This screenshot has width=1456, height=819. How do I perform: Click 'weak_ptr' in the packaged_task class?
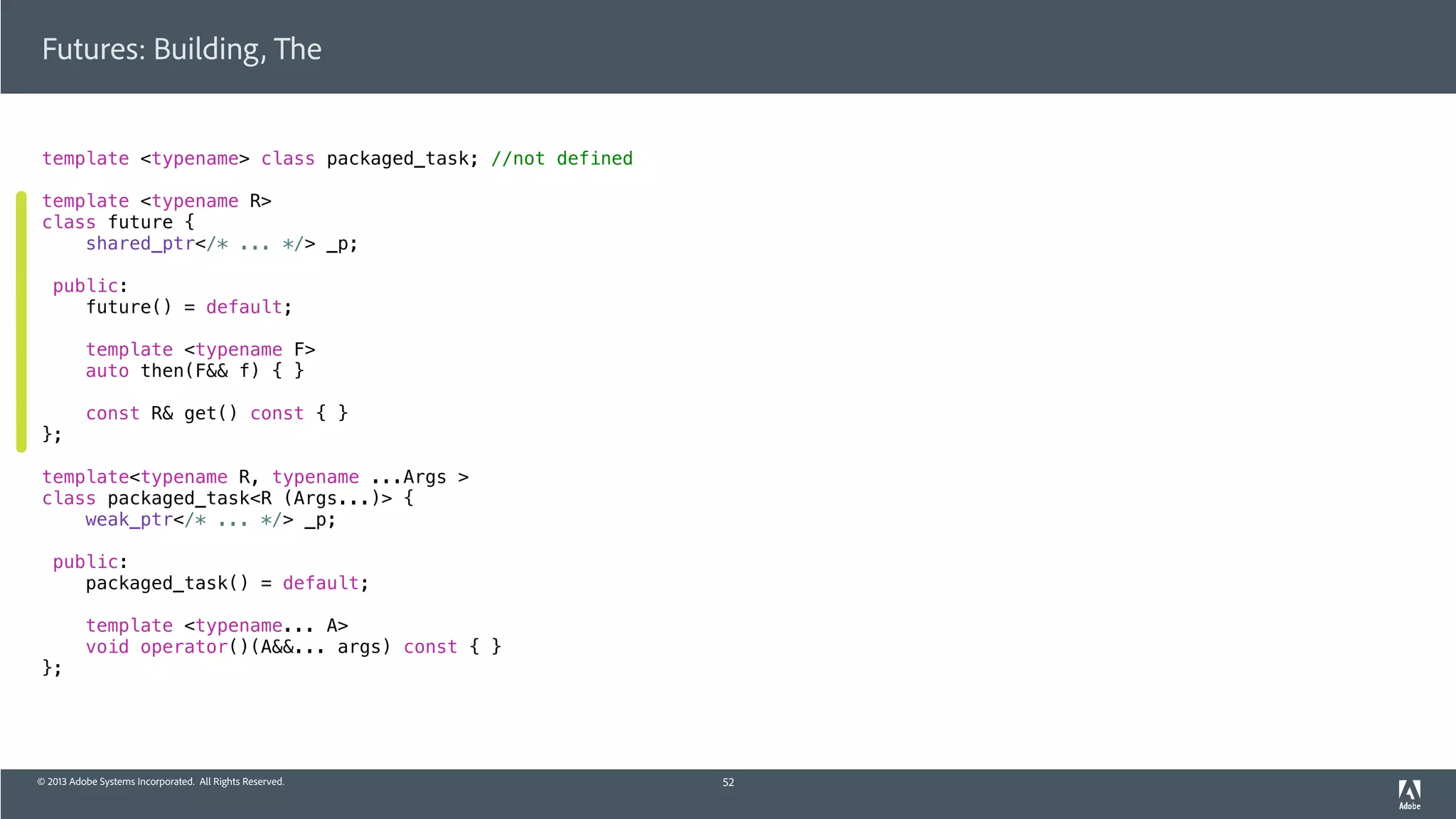pos(129,520)
